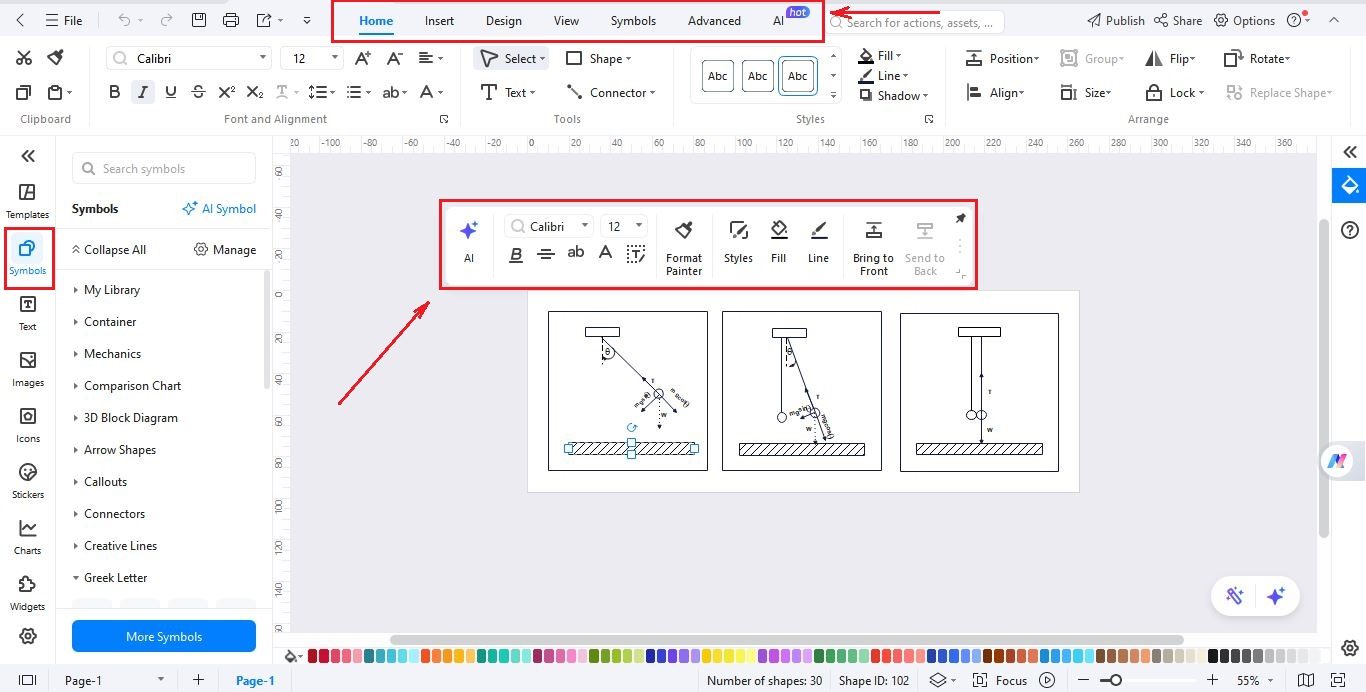Click the floating toolbar AI sparkle icon
Screen dimensions: 1366x692
(x=468, y=231)
